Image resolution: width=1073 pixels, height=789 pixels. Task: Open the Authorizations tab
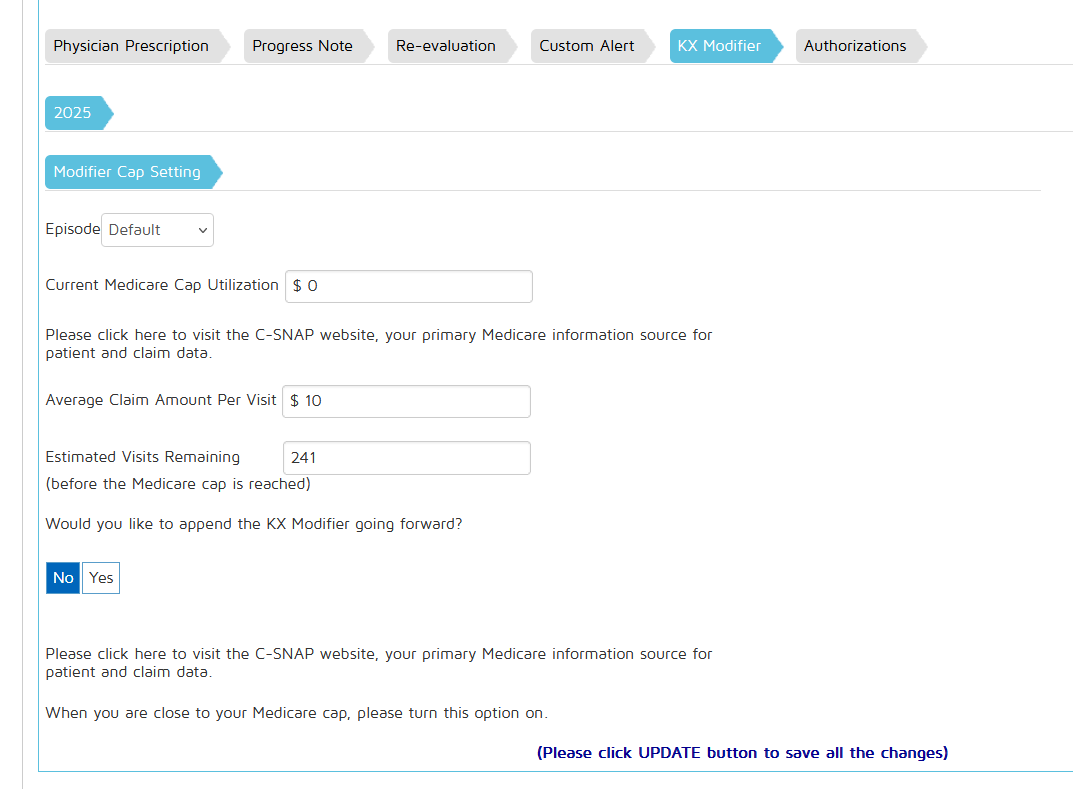click(855, 46)
